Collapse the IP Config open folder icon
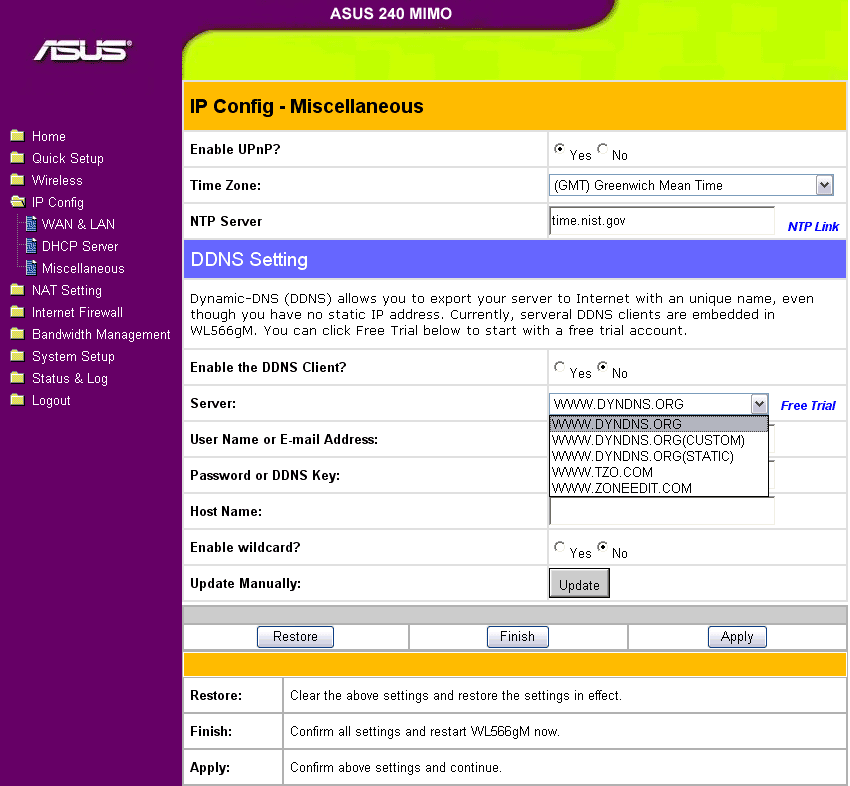The height and width of the screenshot is (786, 850). [x=17, y=202]
